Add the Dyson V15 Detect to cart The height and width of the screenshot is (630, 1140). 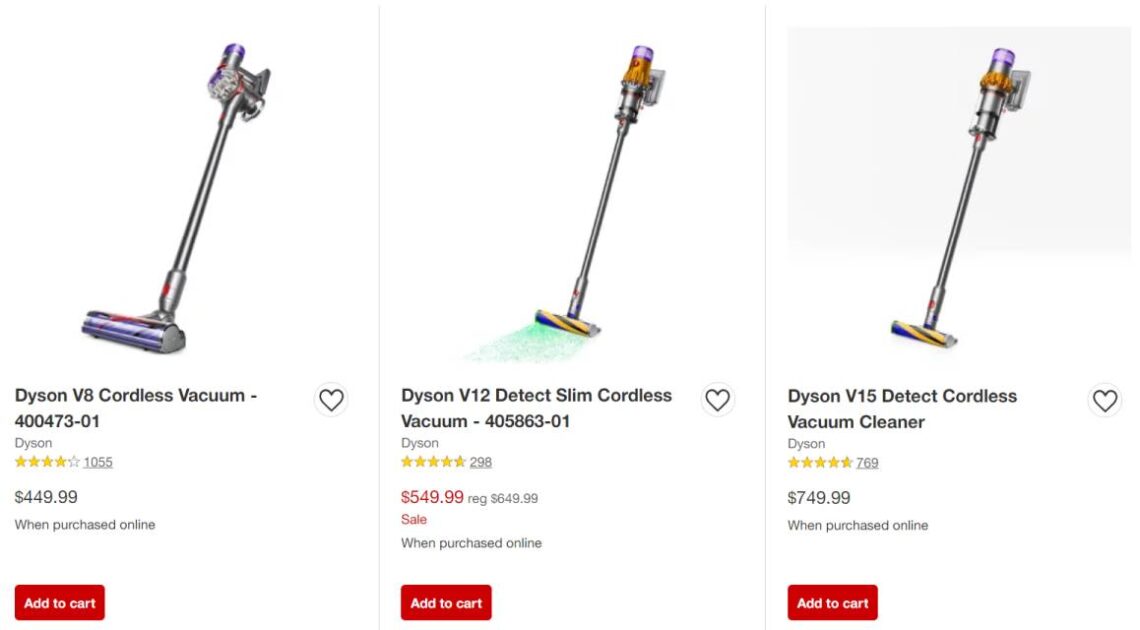[x=833, y=602]
